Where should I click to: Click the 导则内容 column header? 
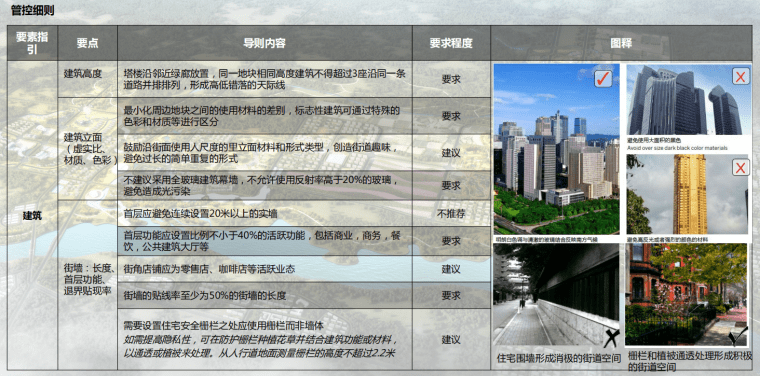tap(265, 43)
